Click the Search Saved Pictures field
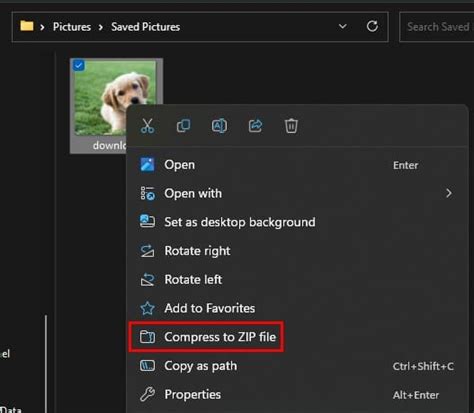 tap(437, 27)
